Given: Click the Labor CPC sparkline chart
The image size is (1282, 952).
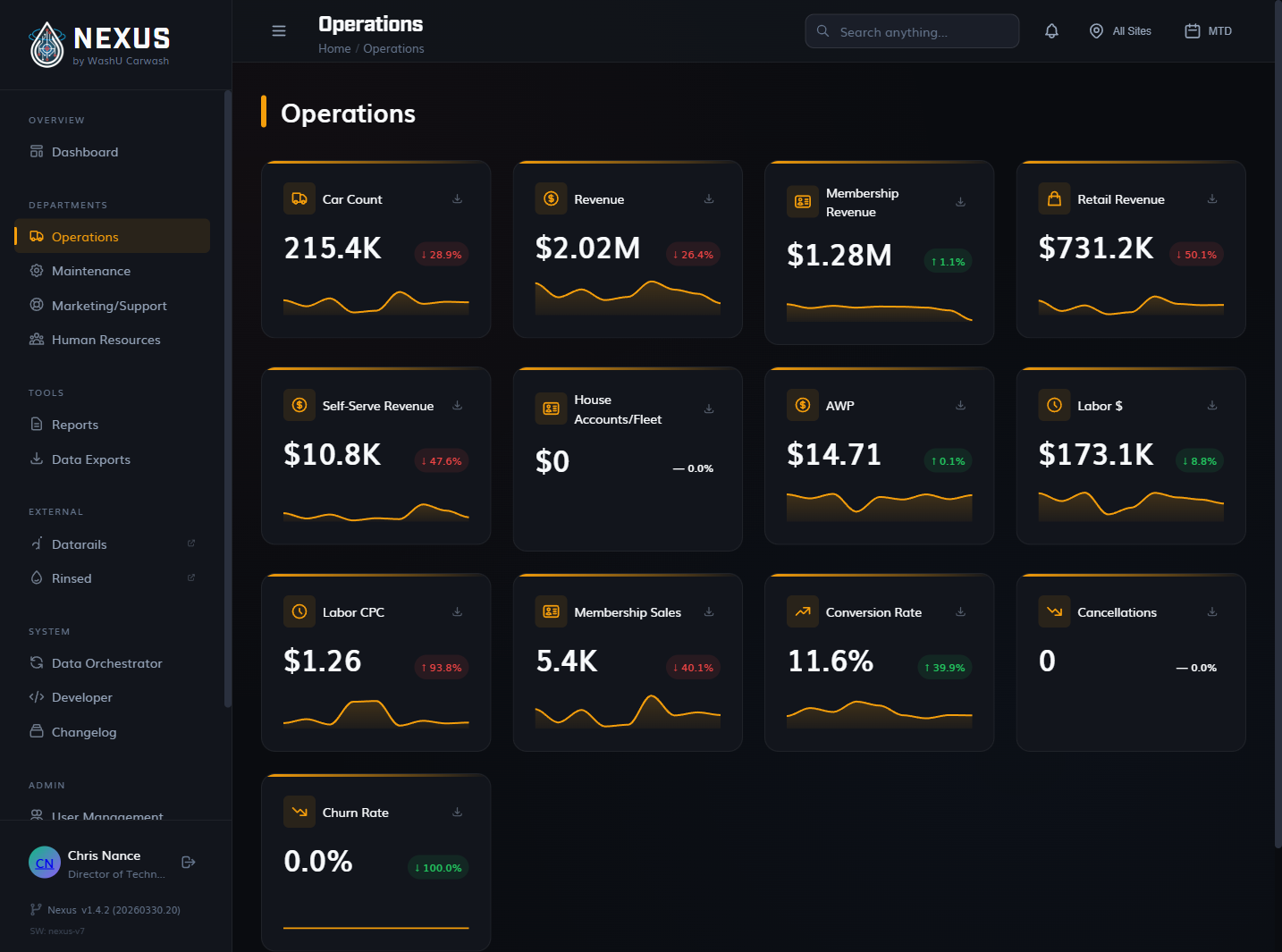Looking at the screenshot, I should (x=375, y=713).
